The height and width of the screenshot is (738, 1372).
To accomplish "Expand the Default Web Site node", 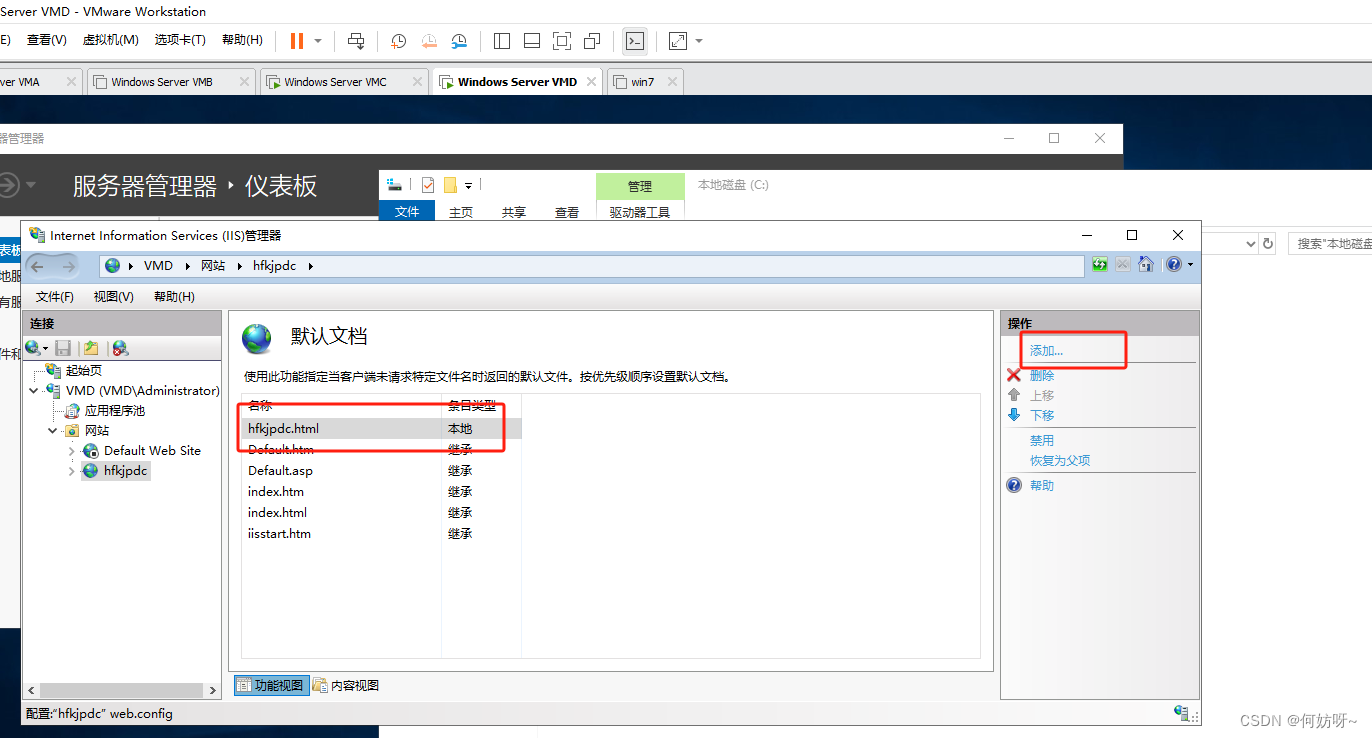I will click(x=72, y=451).
